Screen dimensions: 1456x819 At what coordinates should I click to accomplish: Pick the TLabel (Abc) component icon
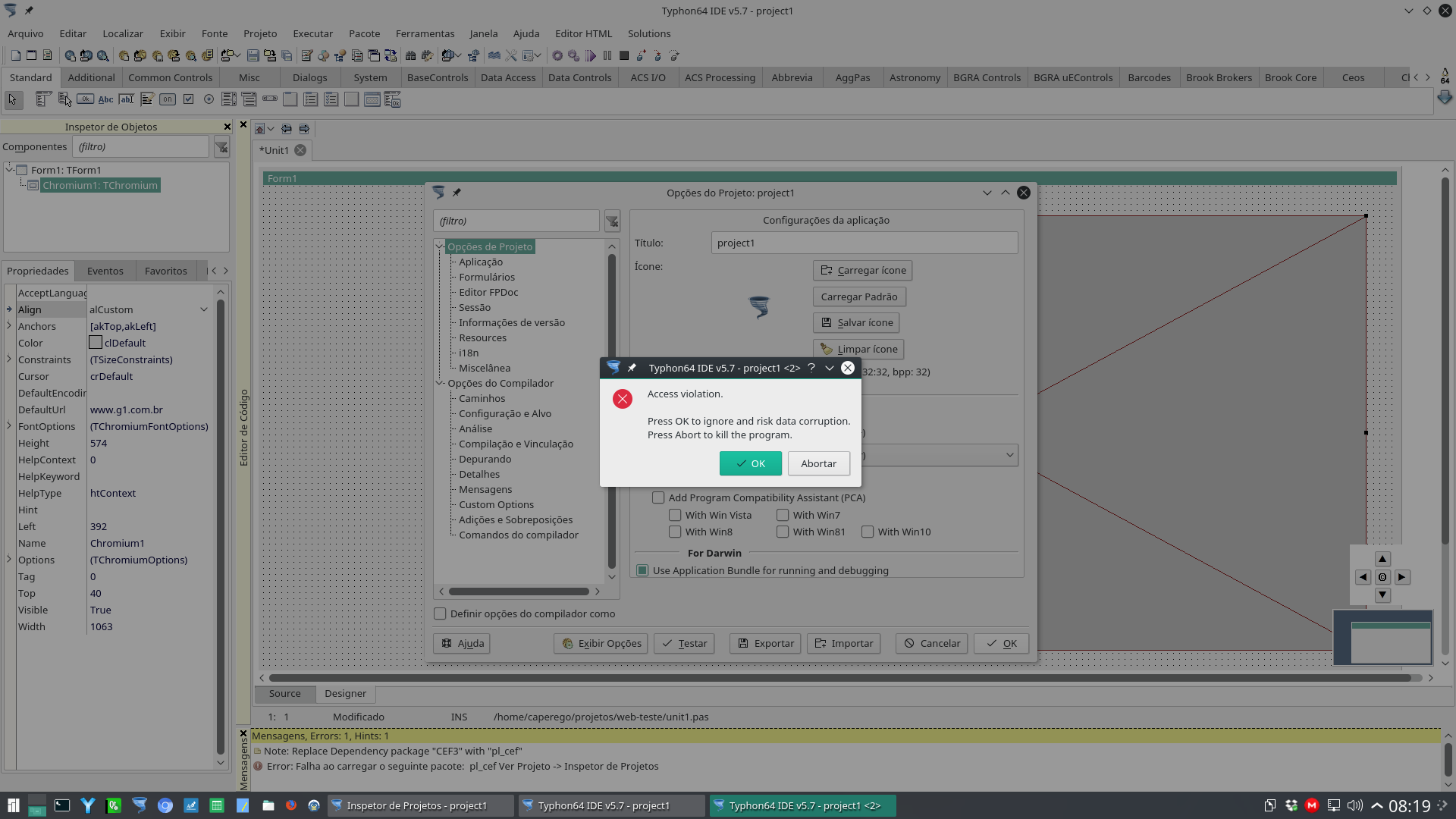coord(105,99)
